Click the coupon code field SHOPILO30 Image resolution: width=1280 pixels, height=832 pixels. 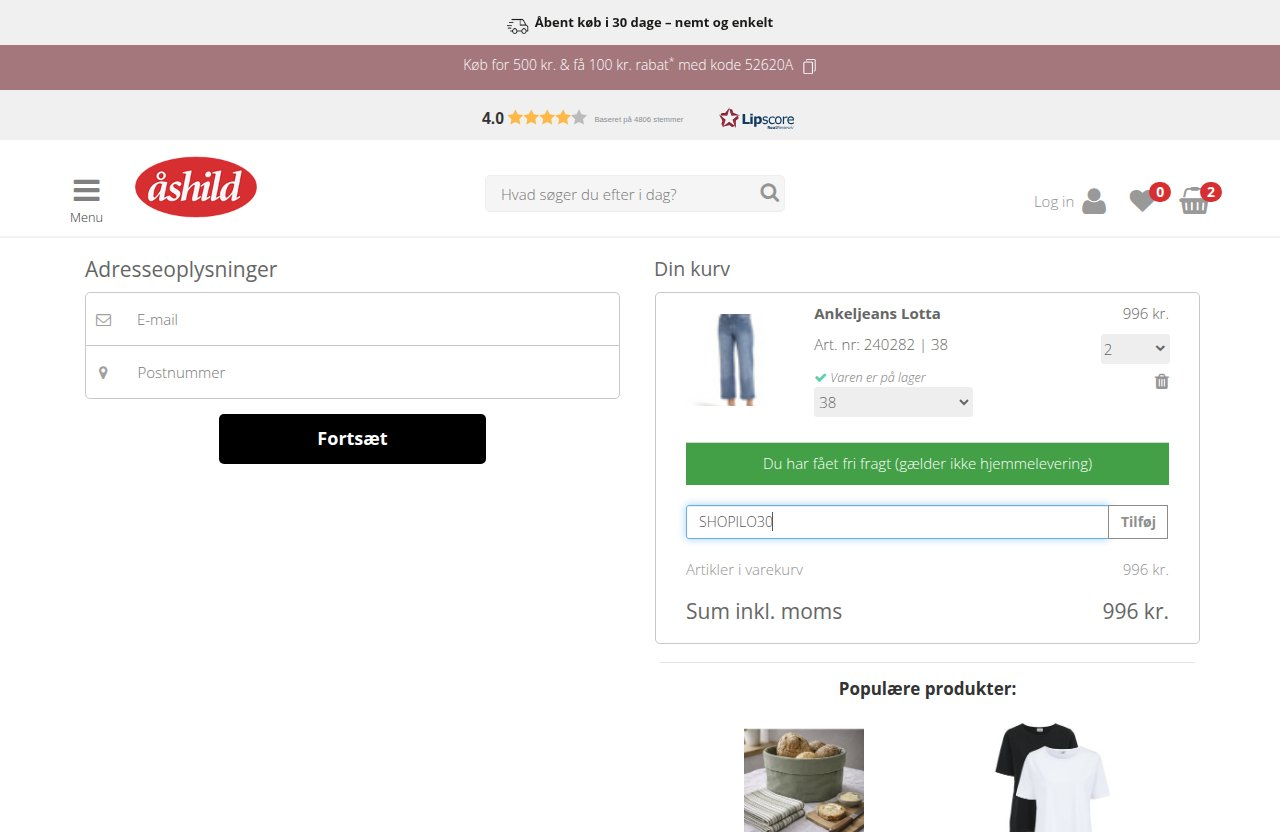click(x=897, y=522)
